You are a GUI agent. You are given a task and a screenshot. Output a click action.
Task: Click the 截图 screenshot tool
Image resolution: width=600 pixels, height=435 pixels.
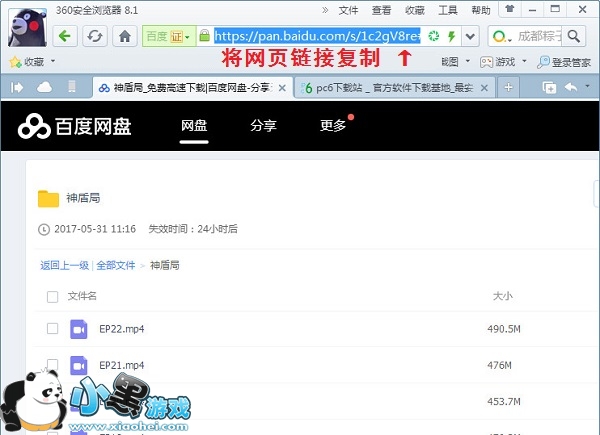pos(450,62)
